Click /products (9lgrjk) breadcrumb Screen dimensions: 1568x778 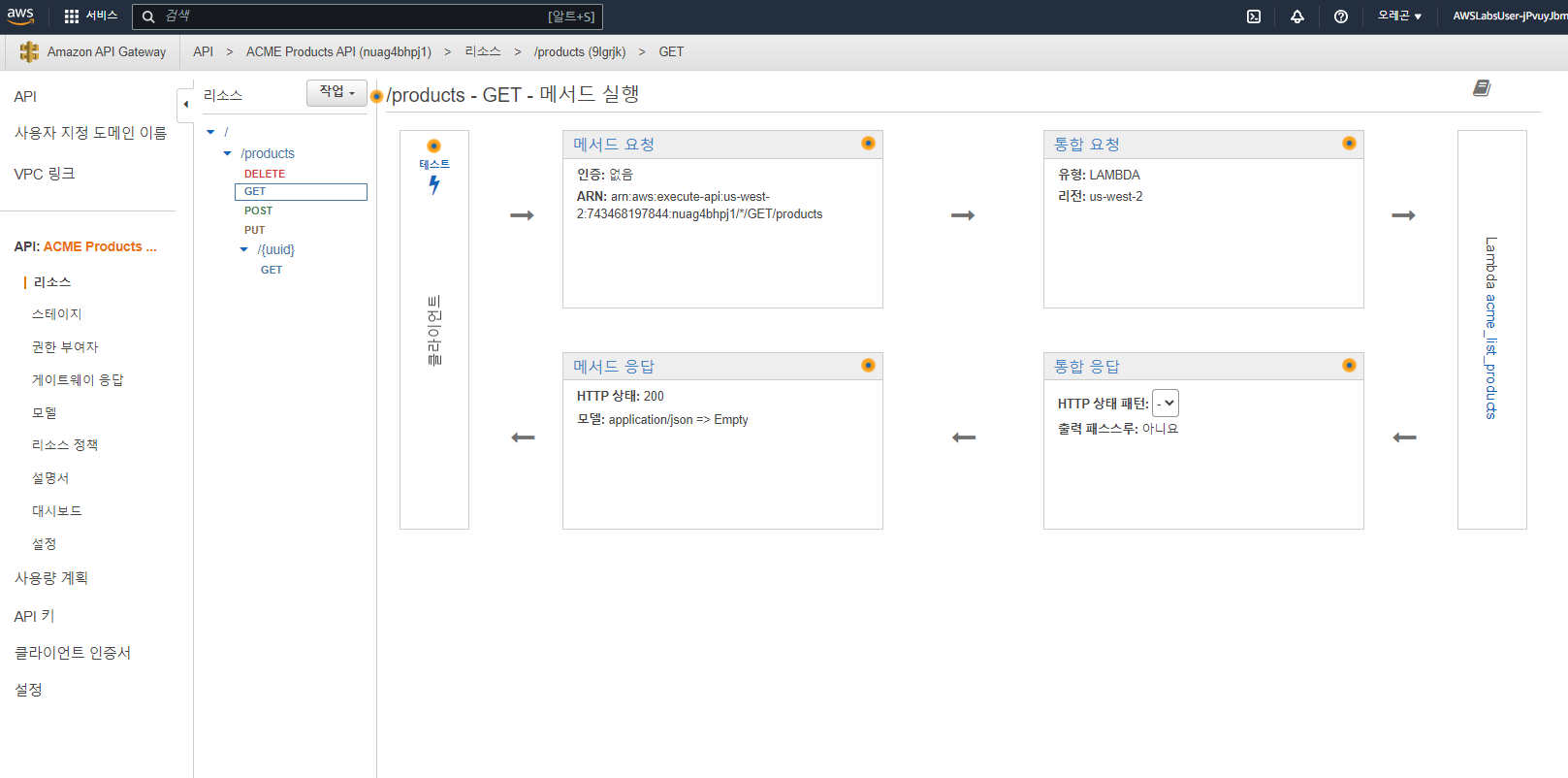click(x=580, y=51)
